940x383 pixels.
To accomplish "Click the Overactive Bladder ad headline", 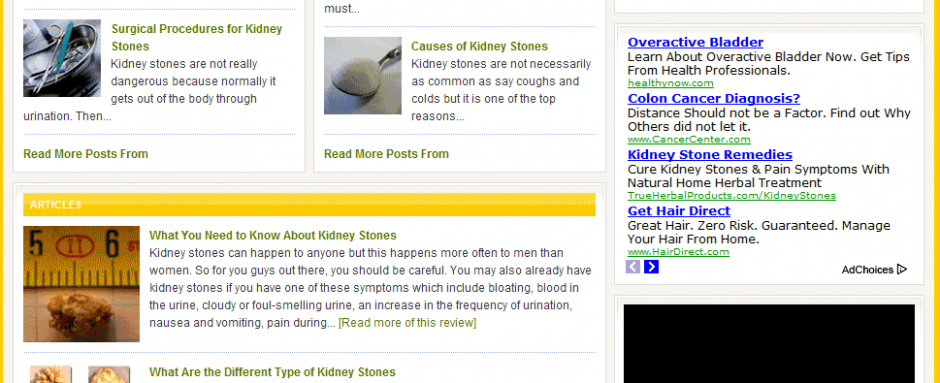I will 695,43.
